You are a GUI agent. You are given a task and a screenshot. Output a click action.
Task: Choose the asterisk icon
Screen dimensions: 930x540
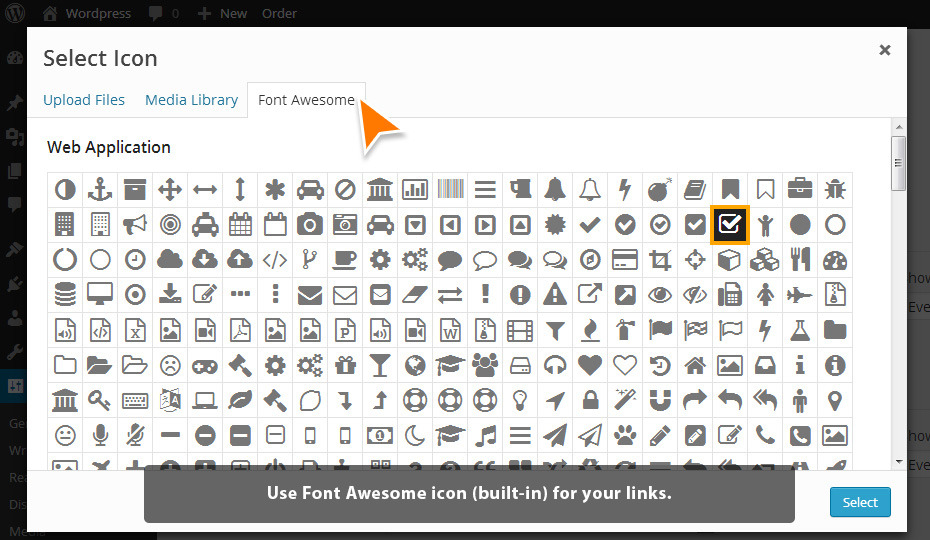point(275,190)
